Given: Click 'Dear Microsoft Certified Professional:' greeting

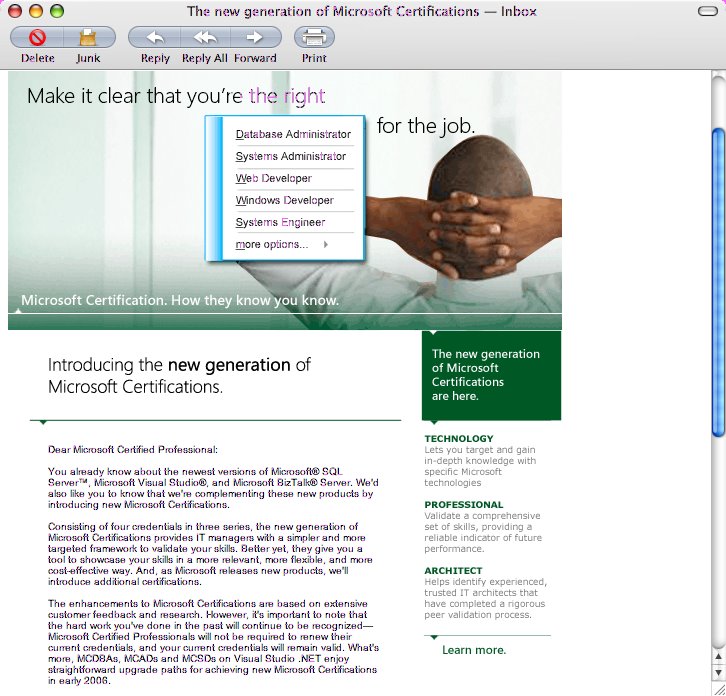Looking at the screenshot, I should click(133, 450).
